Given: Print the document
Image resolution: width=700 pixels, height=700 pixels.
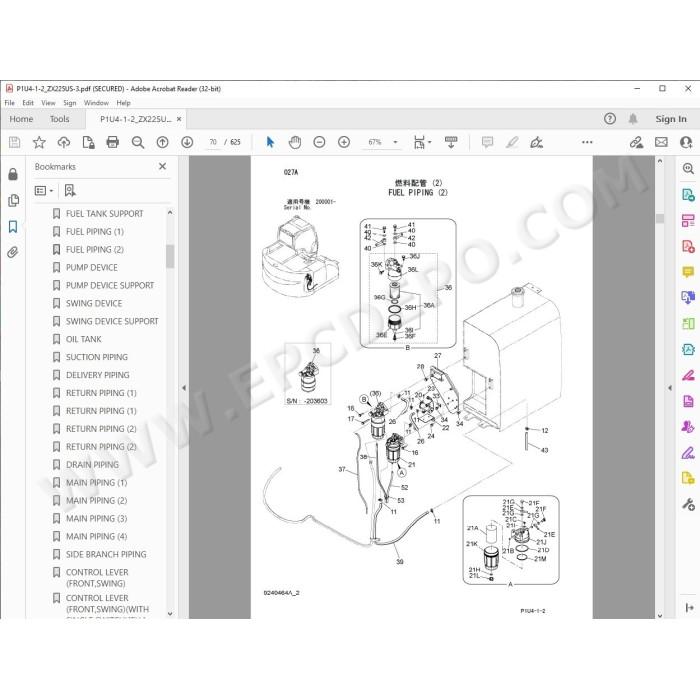Looking at the screenshot, I should click(x=112, y=142).
